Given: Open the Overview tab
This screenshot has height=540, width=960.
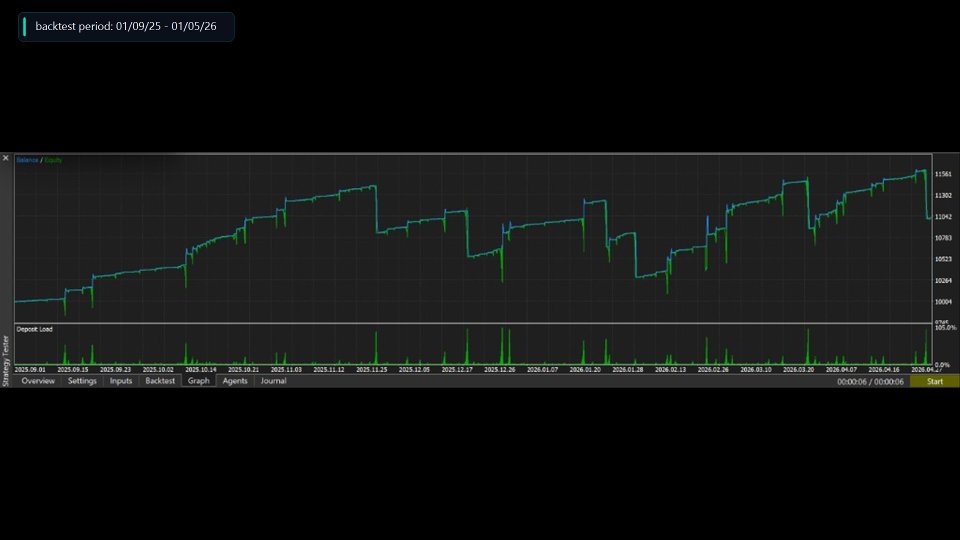Looking at the screenshot, I should (x=38, y=381).
